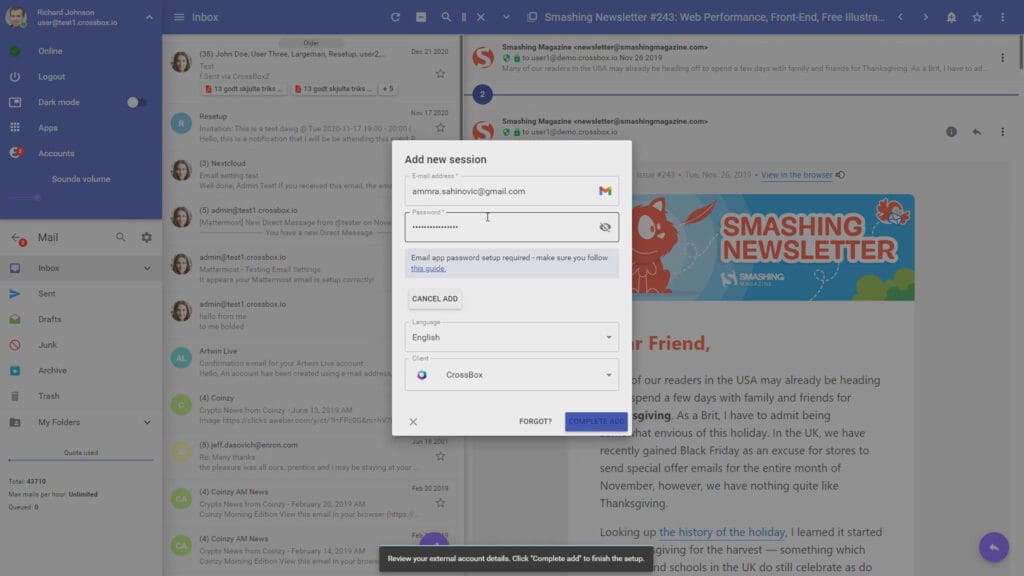
Task: Click the E-mail address input field
Action: (500, 191)
